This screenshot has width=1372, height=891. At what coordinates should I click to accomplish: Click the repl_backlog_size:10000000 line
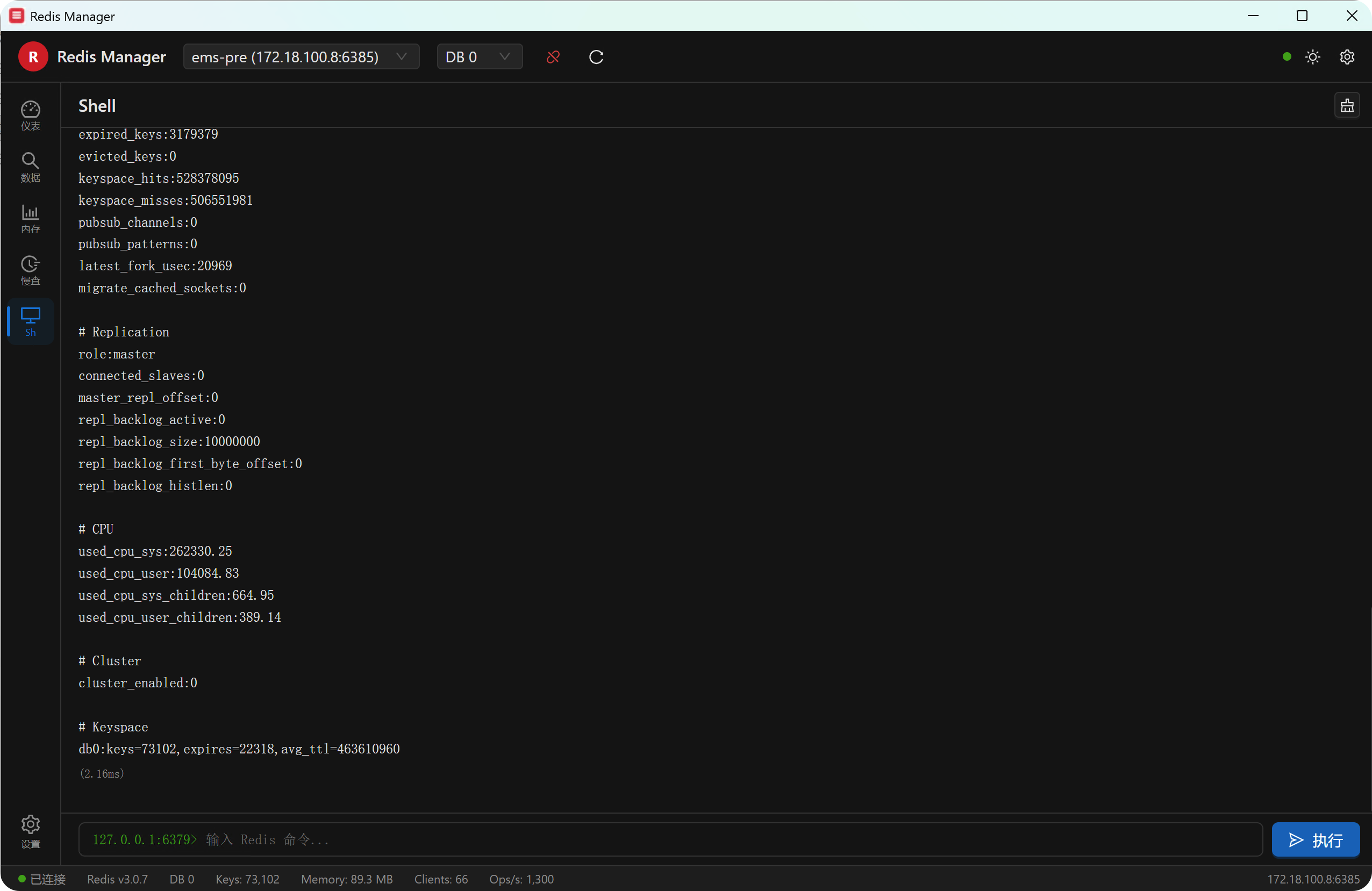pyautogui.click(x=169, y=441)
